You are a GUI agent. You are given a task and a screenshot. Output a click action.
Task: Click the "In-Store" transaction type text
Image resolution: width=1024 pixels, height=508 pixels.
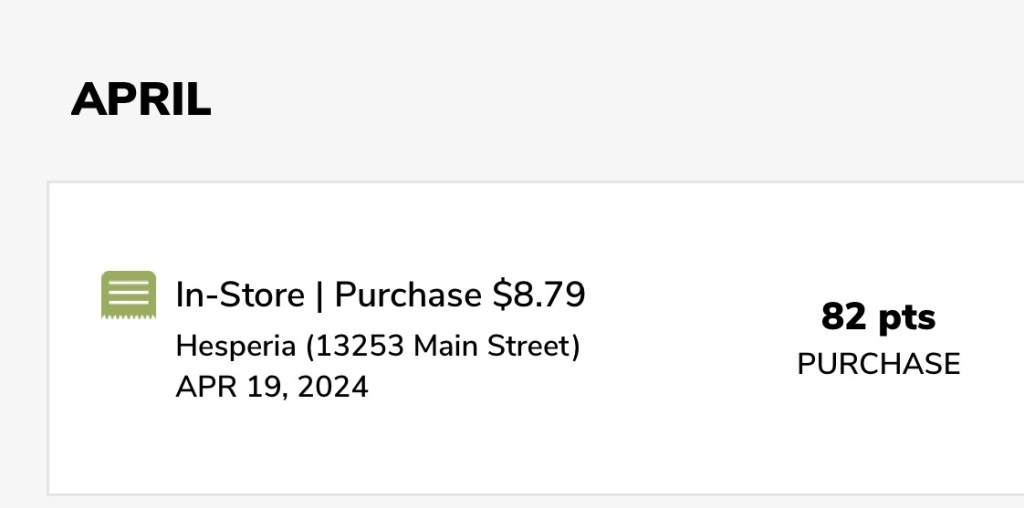(240, 295)
